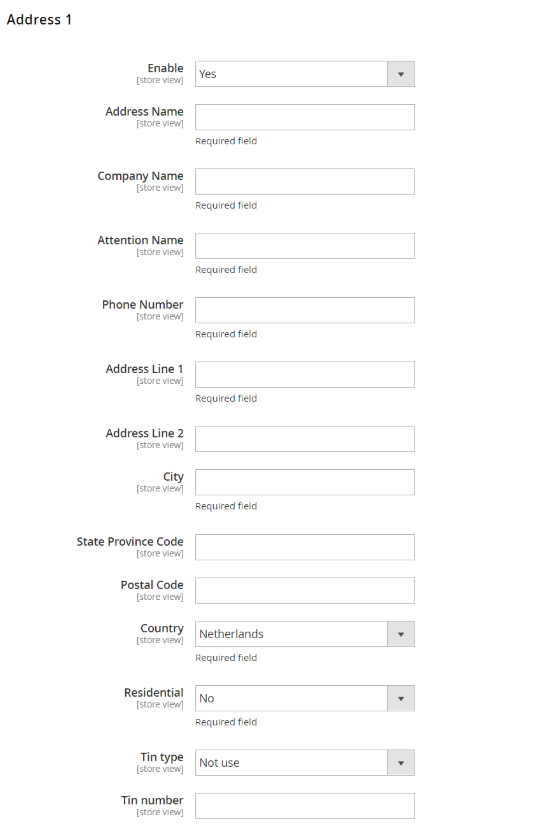Click the Phone Number input field
The width and height of the screenshot is (546, 830).
pos(305,310)
